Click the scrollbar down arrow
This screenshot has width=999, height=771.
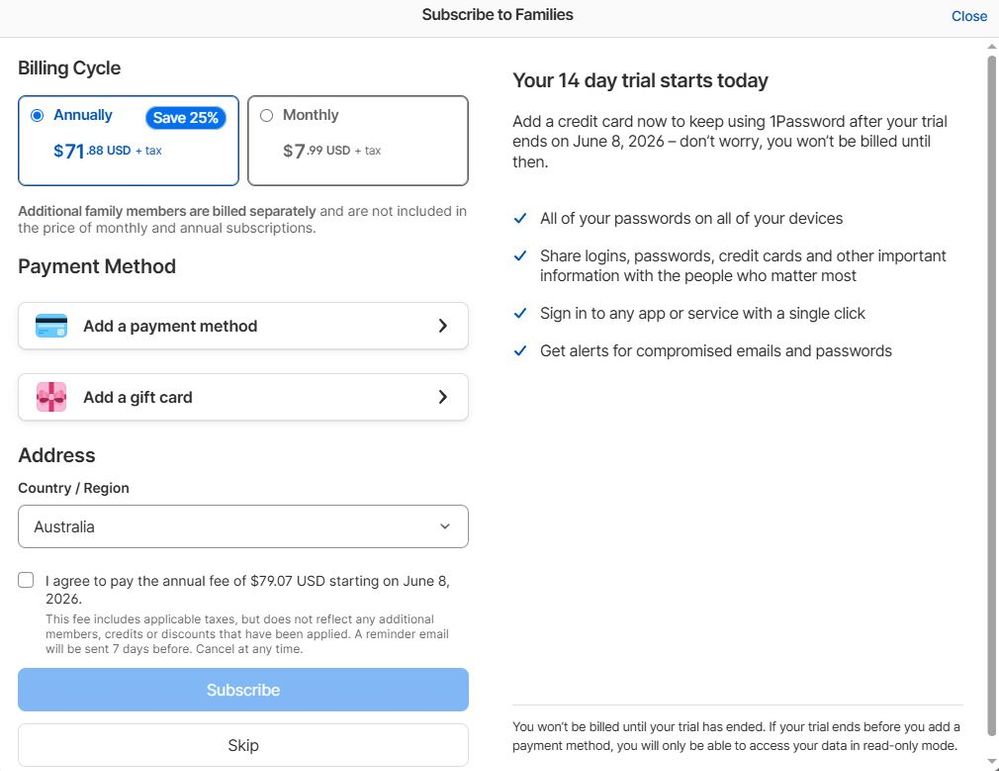pos(992,761)
